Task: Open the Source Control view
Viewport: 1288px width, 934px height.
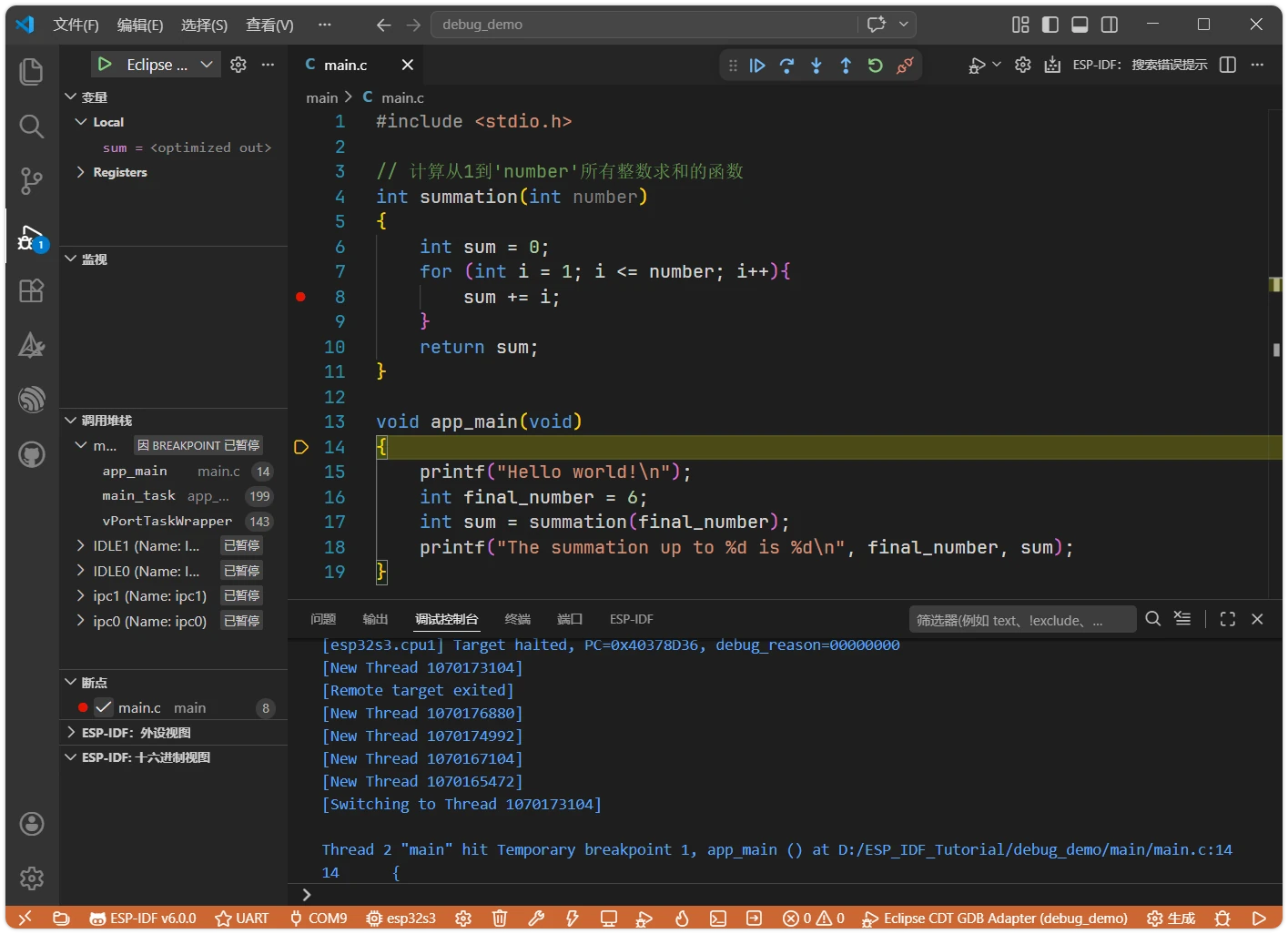Action: [31, 181]
